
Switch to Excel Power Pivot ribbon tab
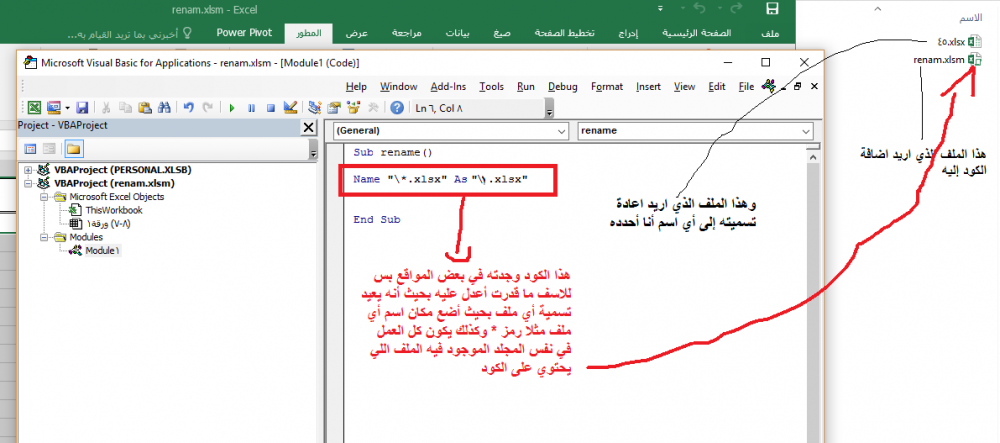pos(244,33)
